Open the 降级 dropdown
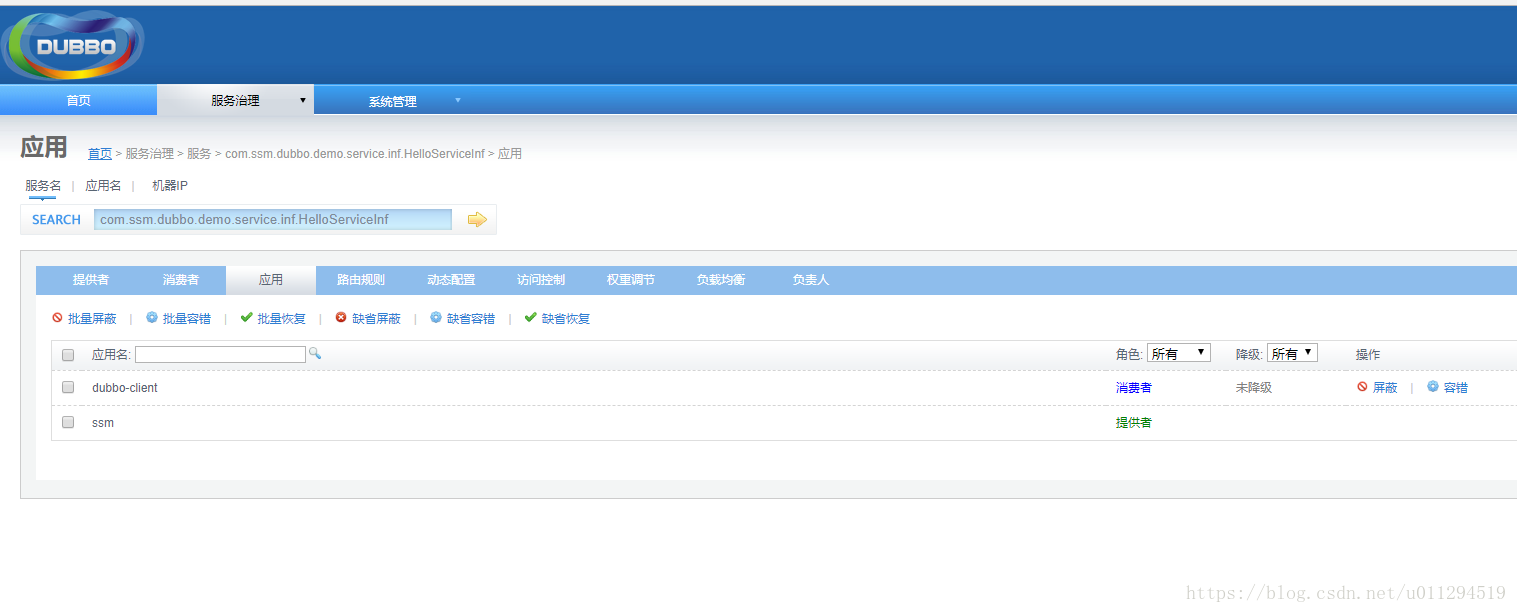The height and width of the screenshot is (613, 1517). pyautogui.click(x=1292, y=353)
